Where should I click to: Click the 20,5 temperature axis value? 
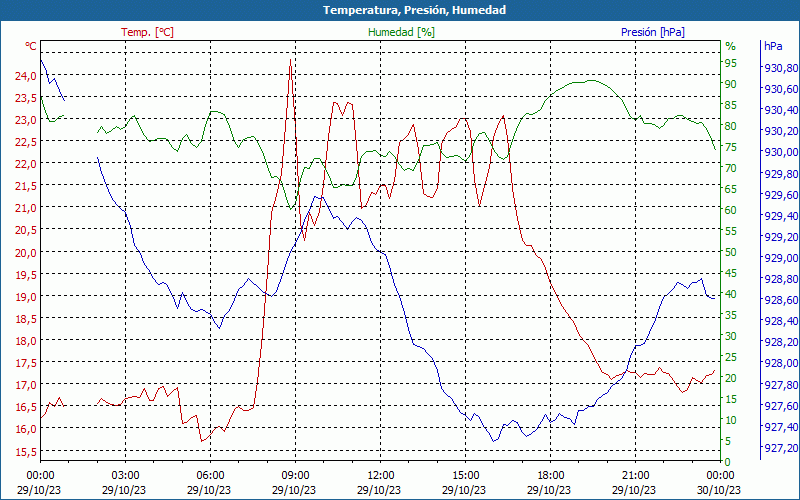click(26, 230)
